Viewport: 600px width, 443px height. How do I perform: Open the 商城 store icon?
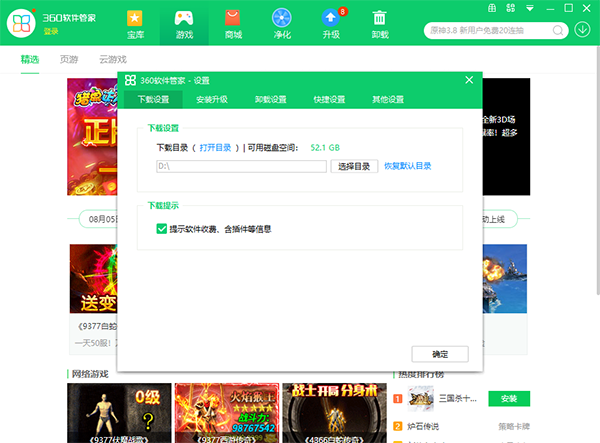click(x=233, y=22)
